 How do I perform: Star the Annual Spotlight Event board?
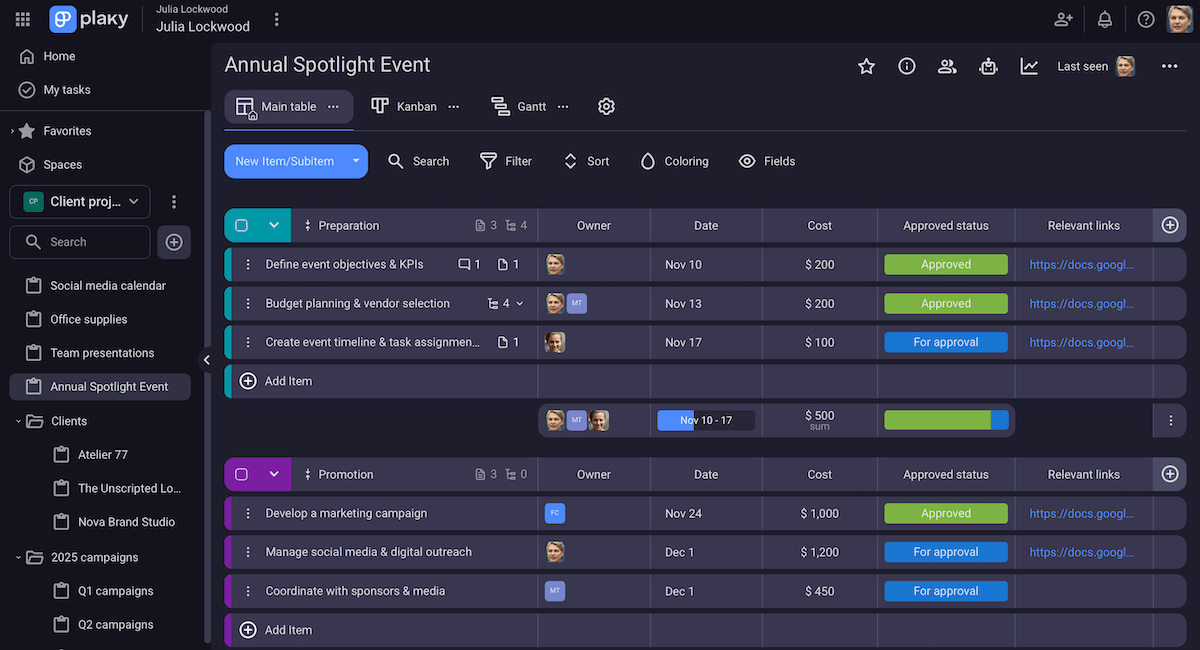click(866, 66)
